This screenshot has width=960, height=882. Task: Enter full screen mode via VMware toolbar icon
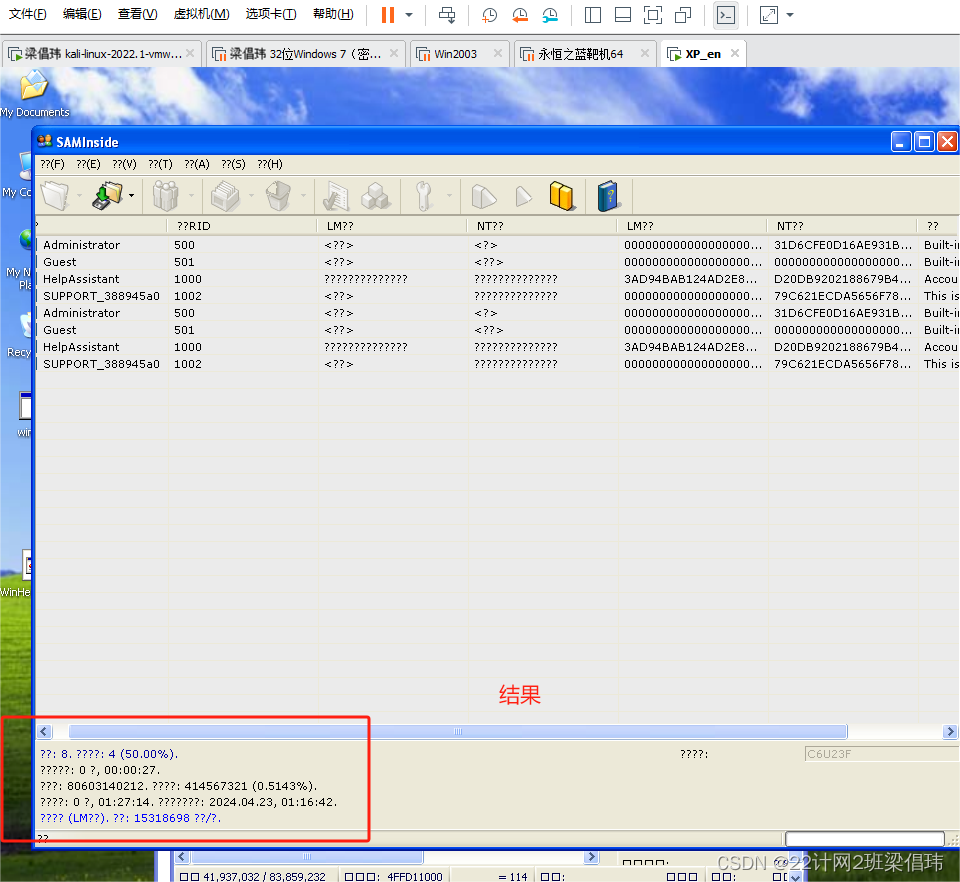point(653,15)
